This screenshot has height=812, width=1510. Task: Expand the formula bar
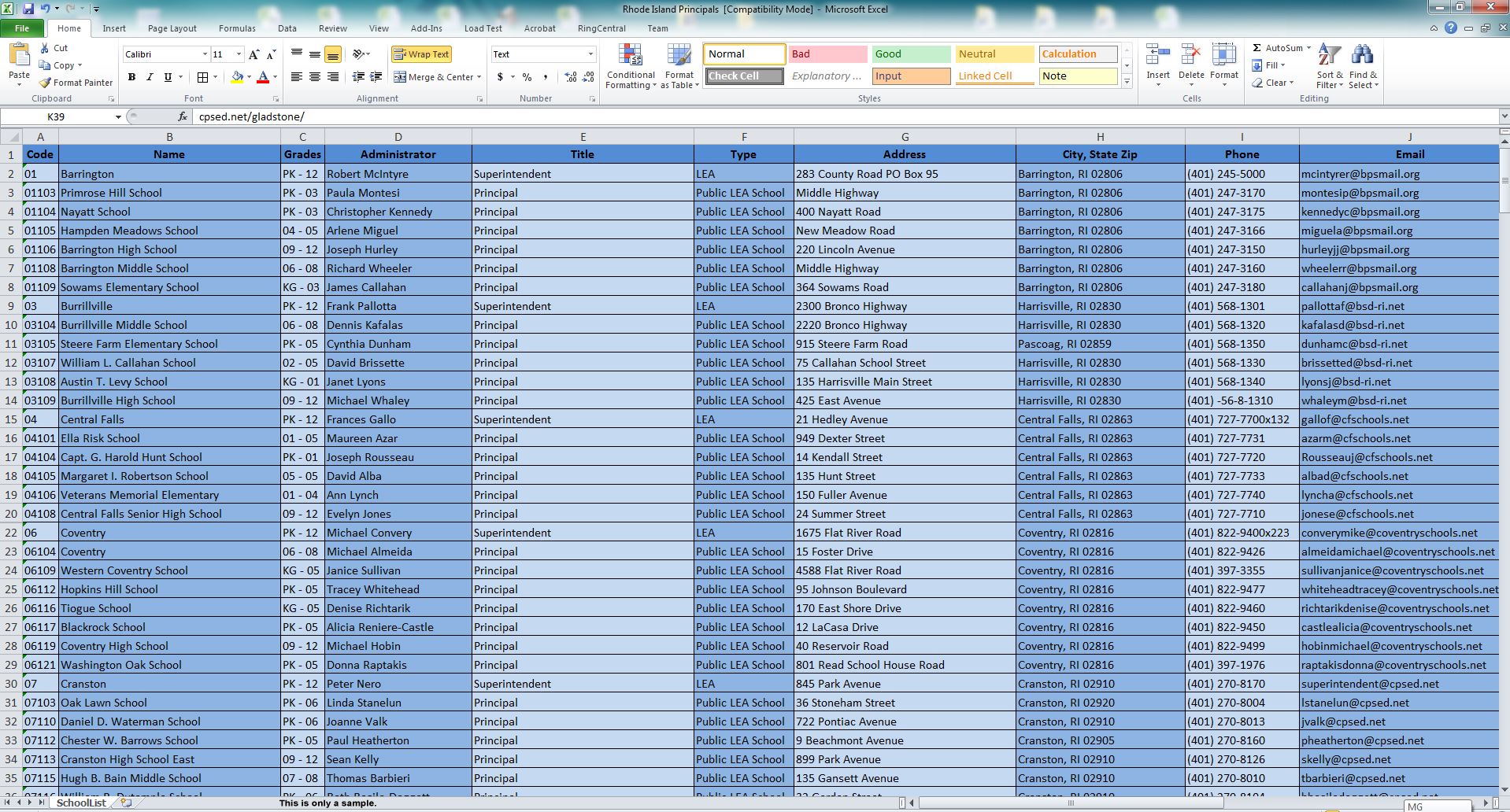point(1504,116)
